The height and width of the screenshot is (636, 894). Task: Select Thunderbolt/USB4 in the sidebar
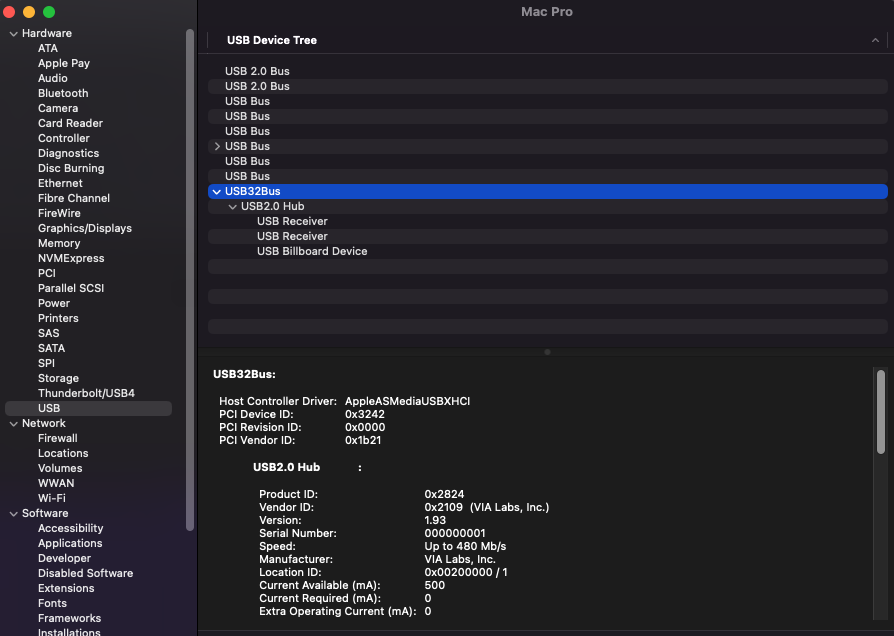(x=86, y=393)
